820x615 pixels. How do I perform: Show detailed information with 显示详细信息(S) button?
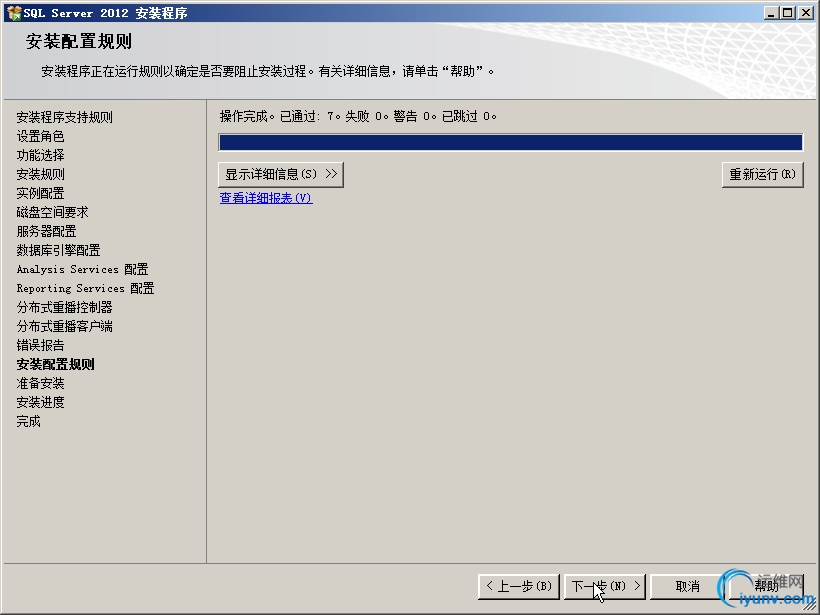pyautogui.click(x=281, y=174)
